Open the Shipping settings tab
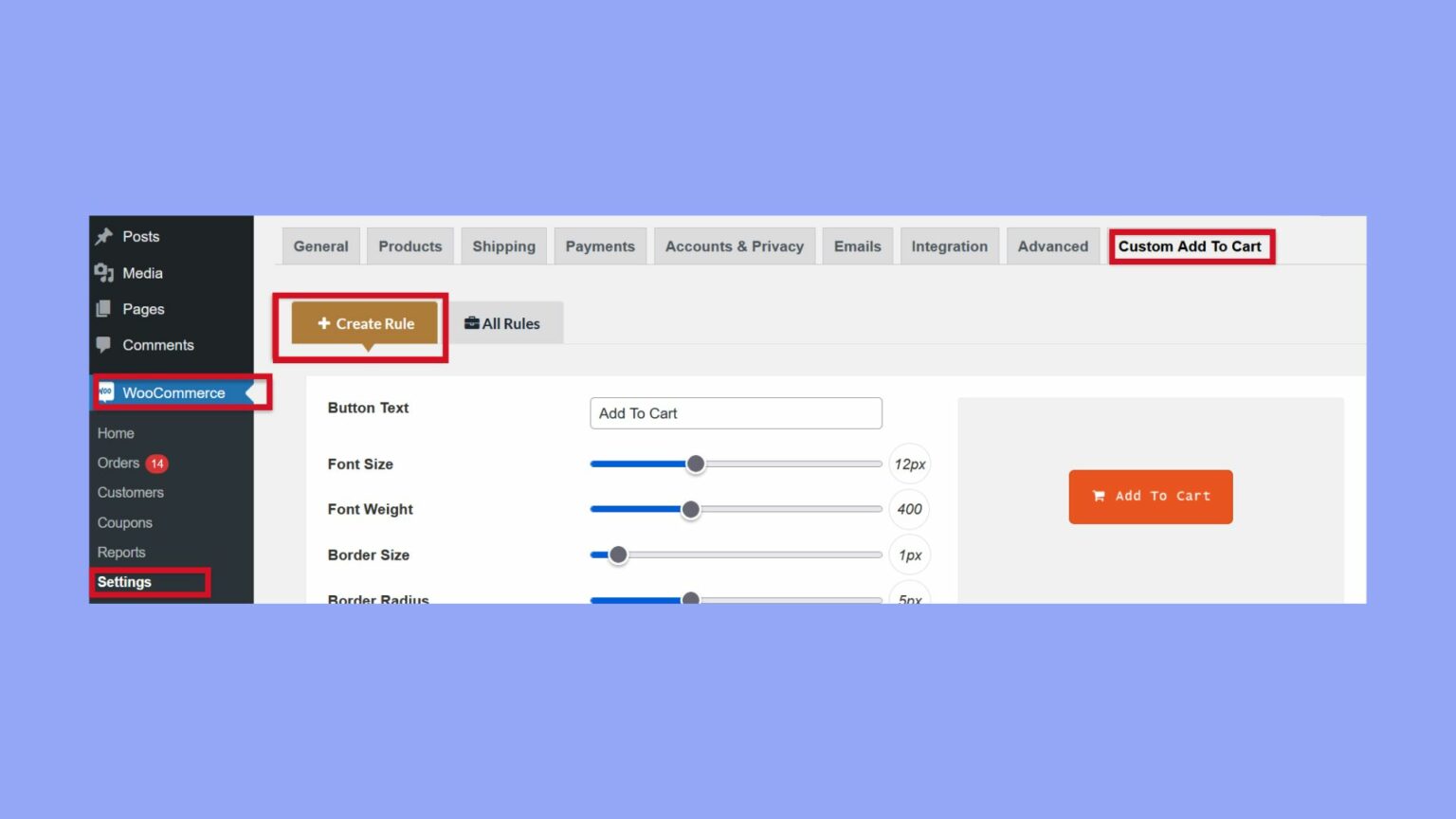 [503, 246]
